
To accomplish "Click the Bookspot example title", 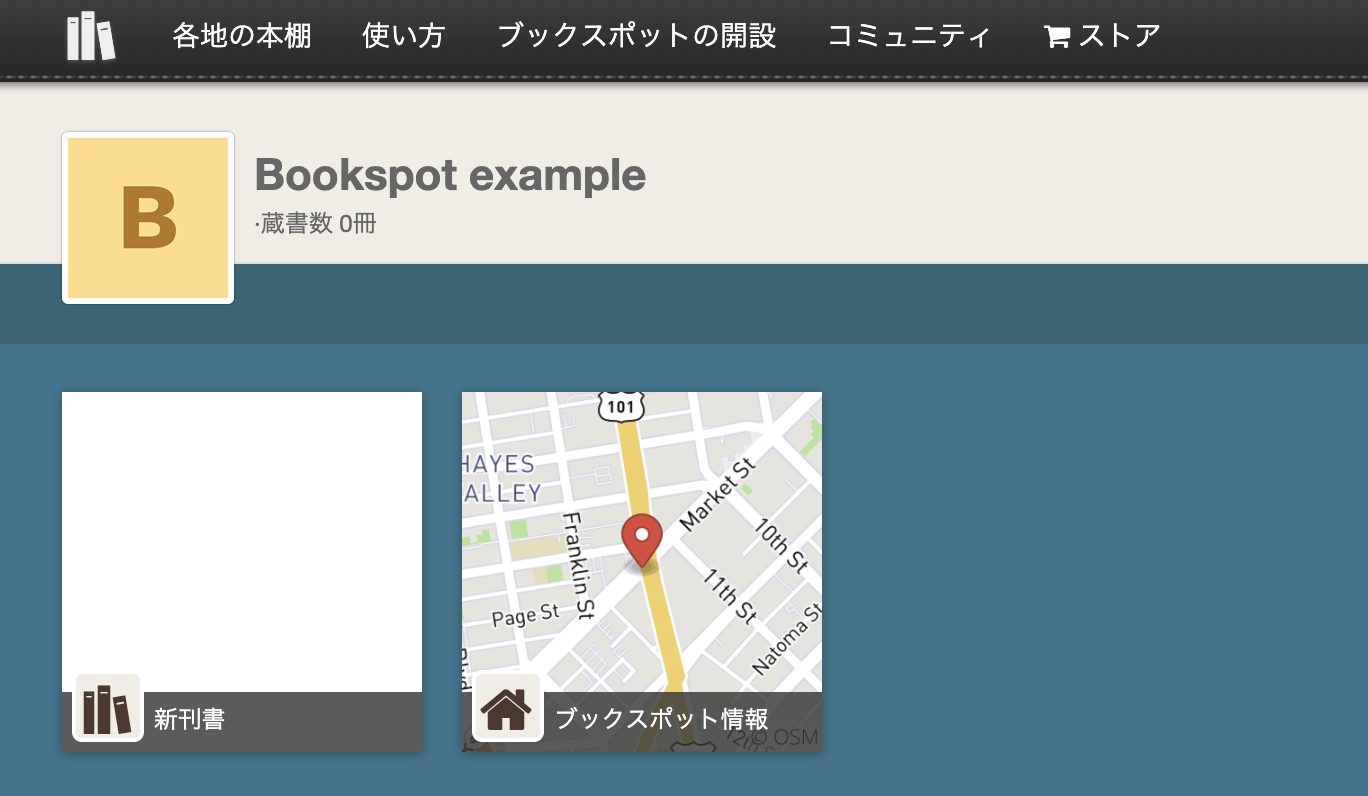I will click(450, 175).
